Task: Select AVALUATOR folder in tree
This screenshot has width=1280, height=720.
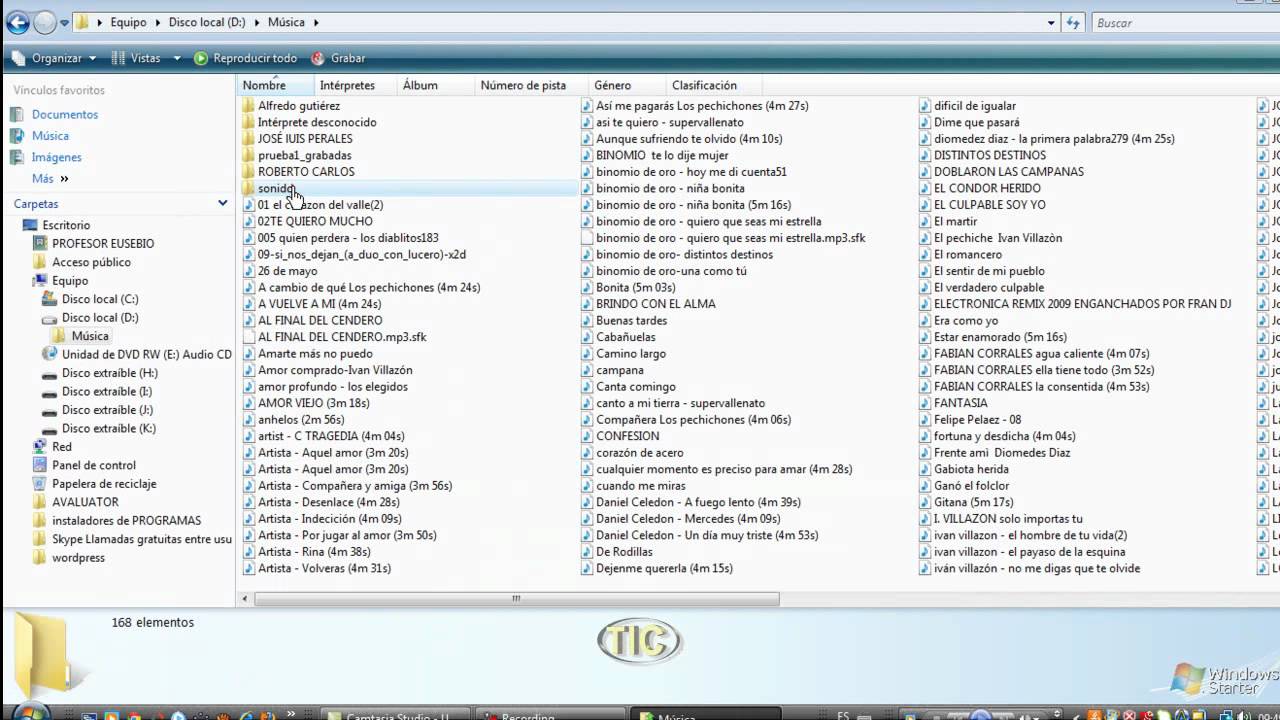Action: (85, 502)
